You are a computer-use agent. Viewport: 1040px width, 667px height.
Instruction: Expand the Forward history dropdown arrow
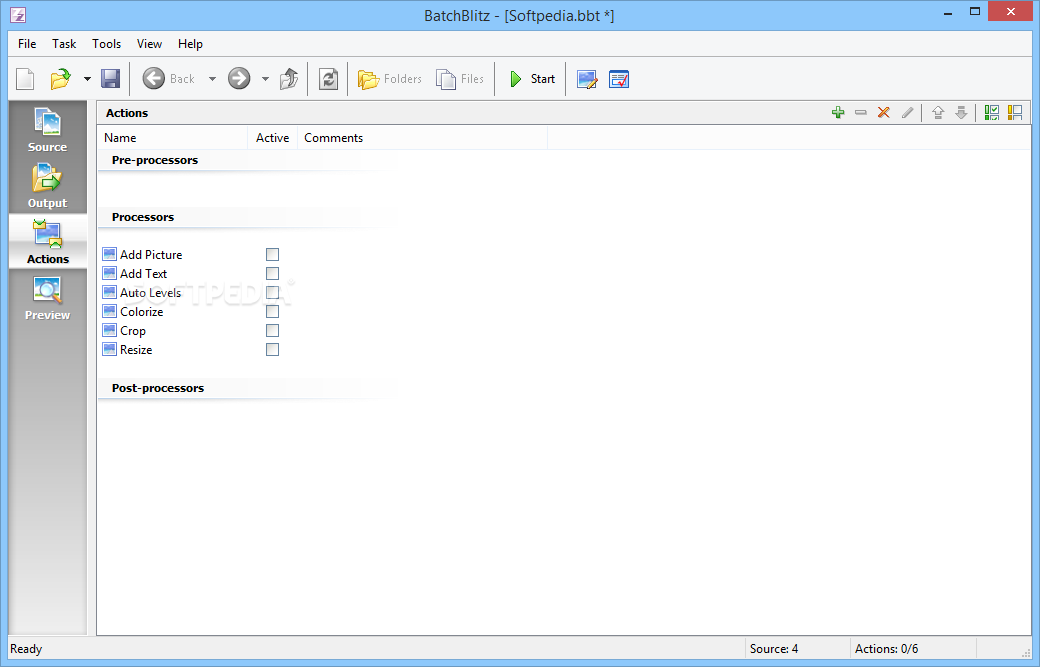coord(265,79)
